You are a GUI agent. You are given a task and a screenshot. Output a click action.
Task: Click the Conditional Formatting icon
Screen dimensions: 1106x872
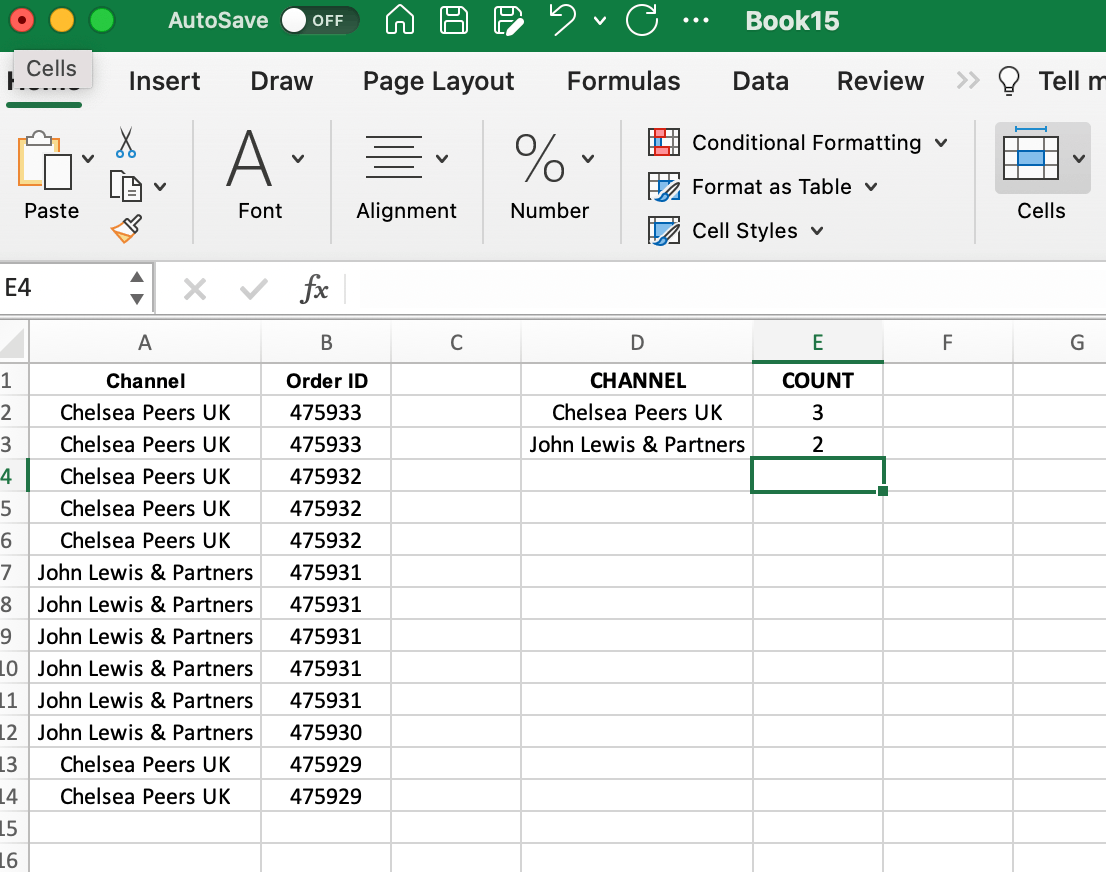[x=664, y=142]
